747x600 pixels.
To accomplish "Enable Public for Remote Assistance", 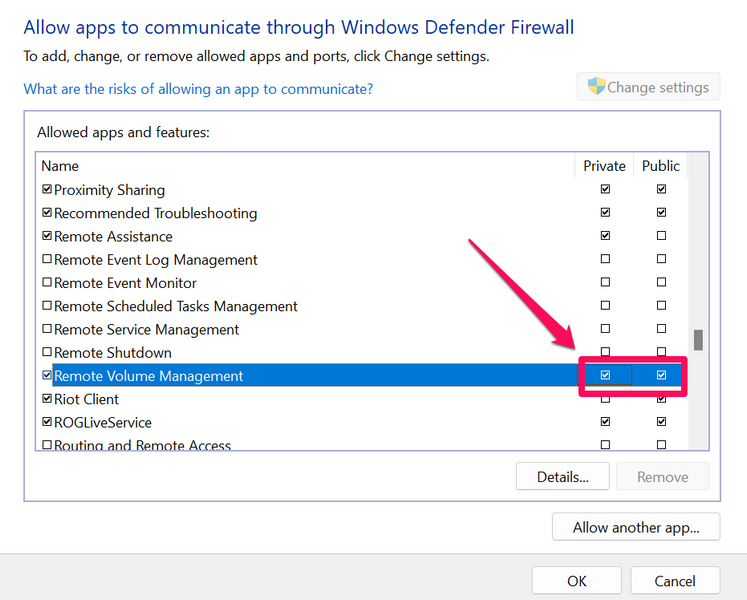I will tap(661, 236).
